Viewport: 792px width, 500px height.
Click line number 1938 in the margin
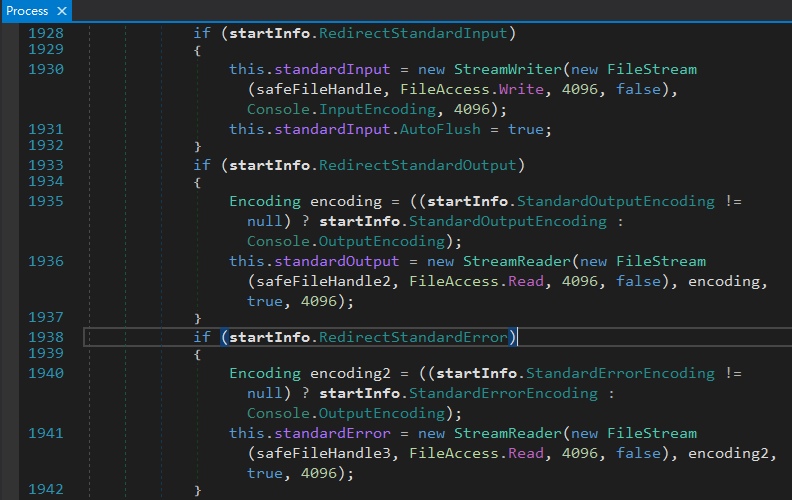point(46,337)
